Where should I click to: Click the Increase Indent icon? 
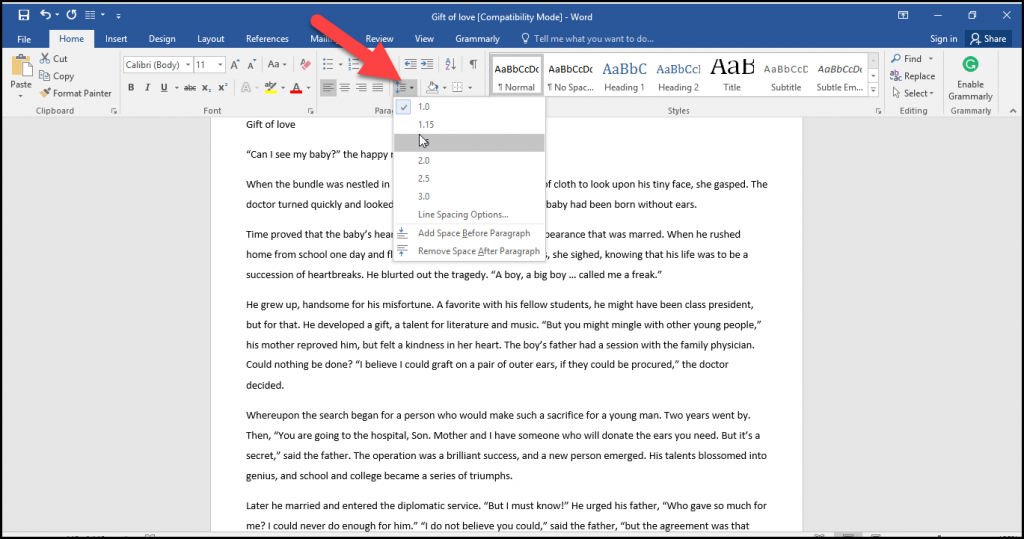(x=427, y=64)
